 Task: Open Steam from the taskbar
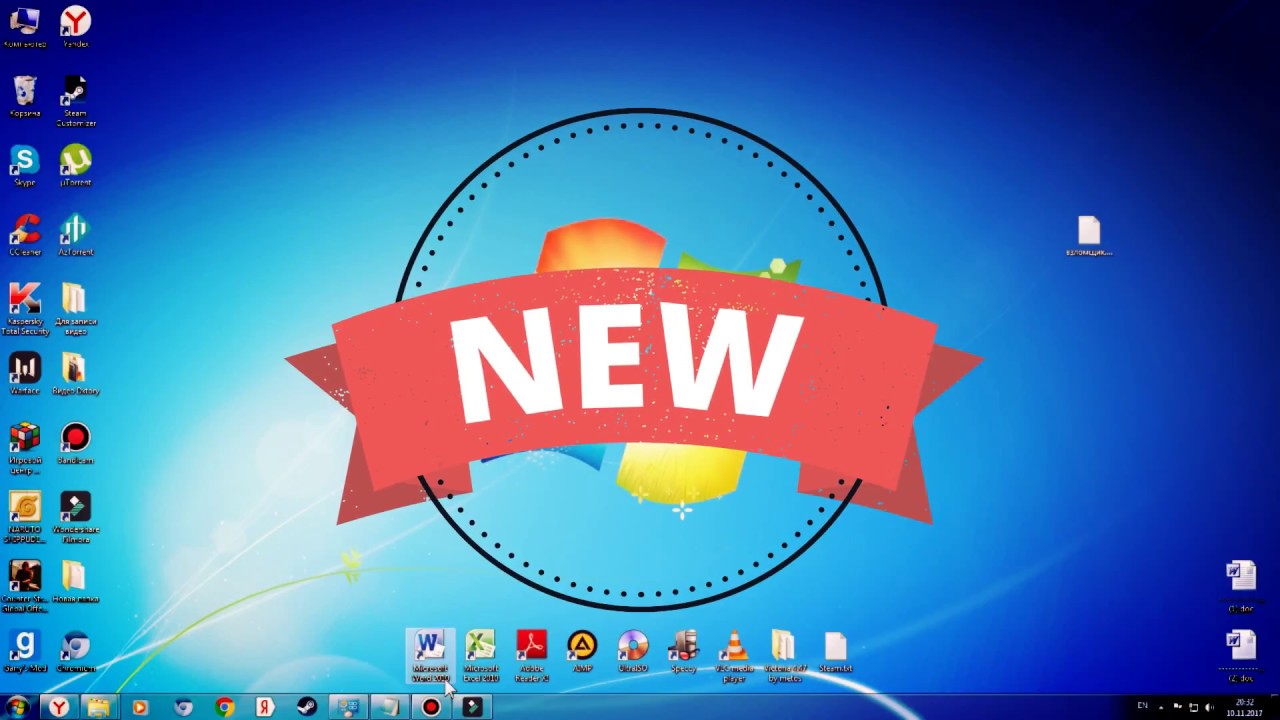307,707
